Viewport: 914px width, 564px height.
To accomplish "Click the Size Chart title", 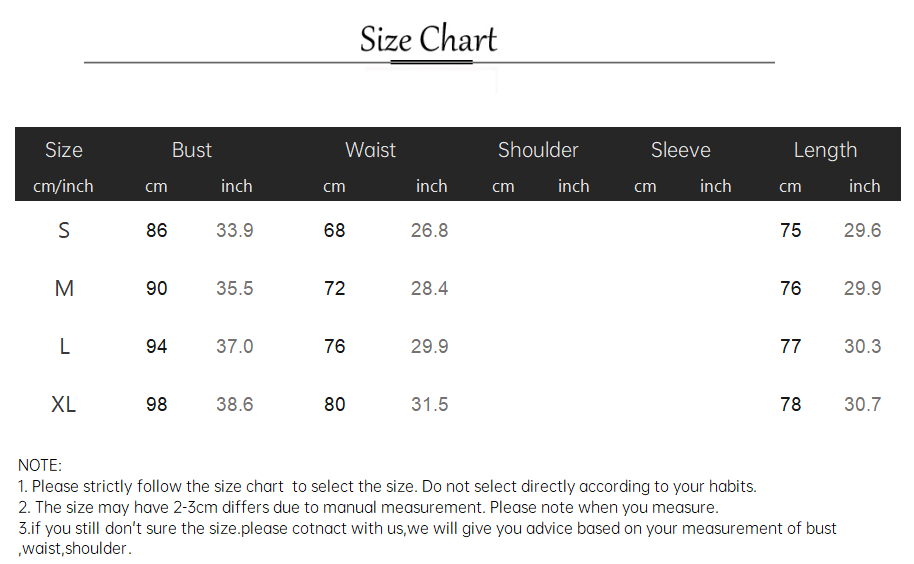I will 428,40.
